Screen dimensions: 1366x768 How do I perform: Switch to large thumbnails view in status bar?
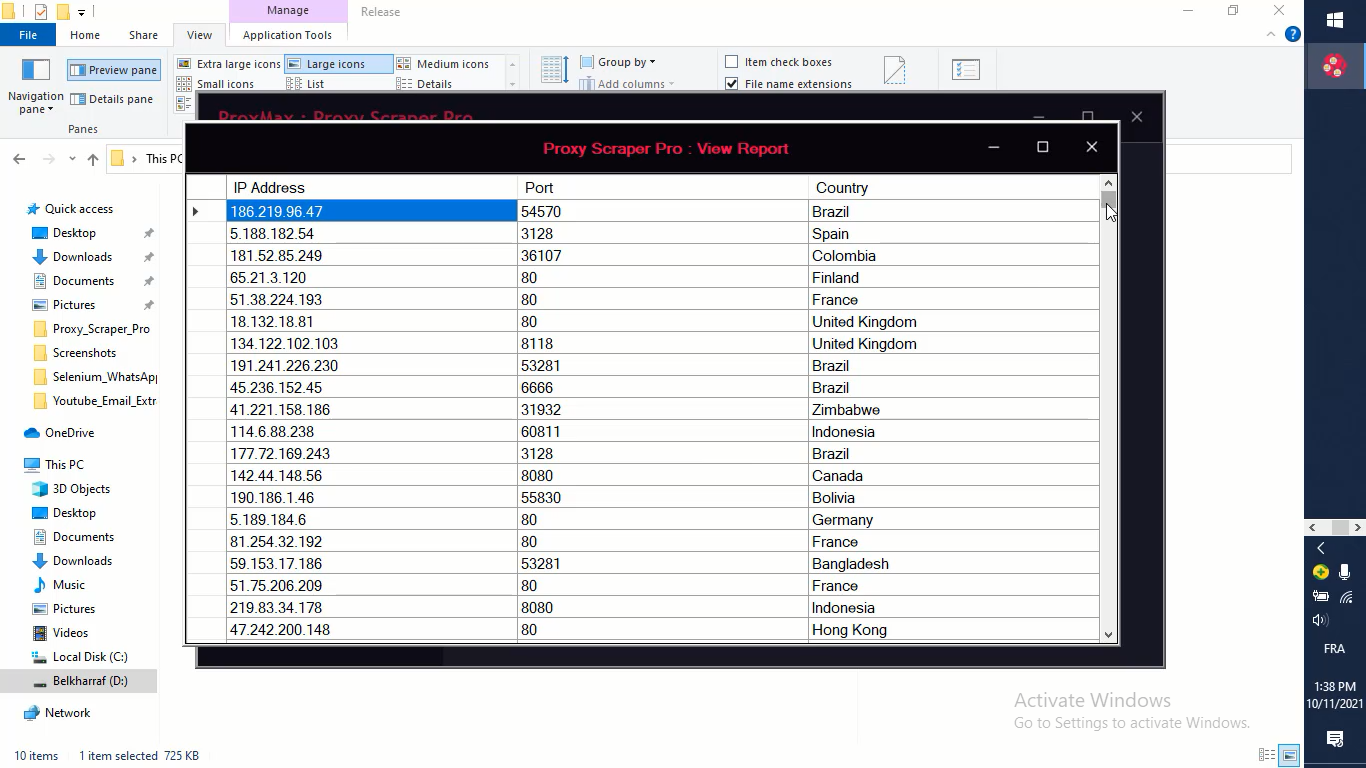point(1290,756)
